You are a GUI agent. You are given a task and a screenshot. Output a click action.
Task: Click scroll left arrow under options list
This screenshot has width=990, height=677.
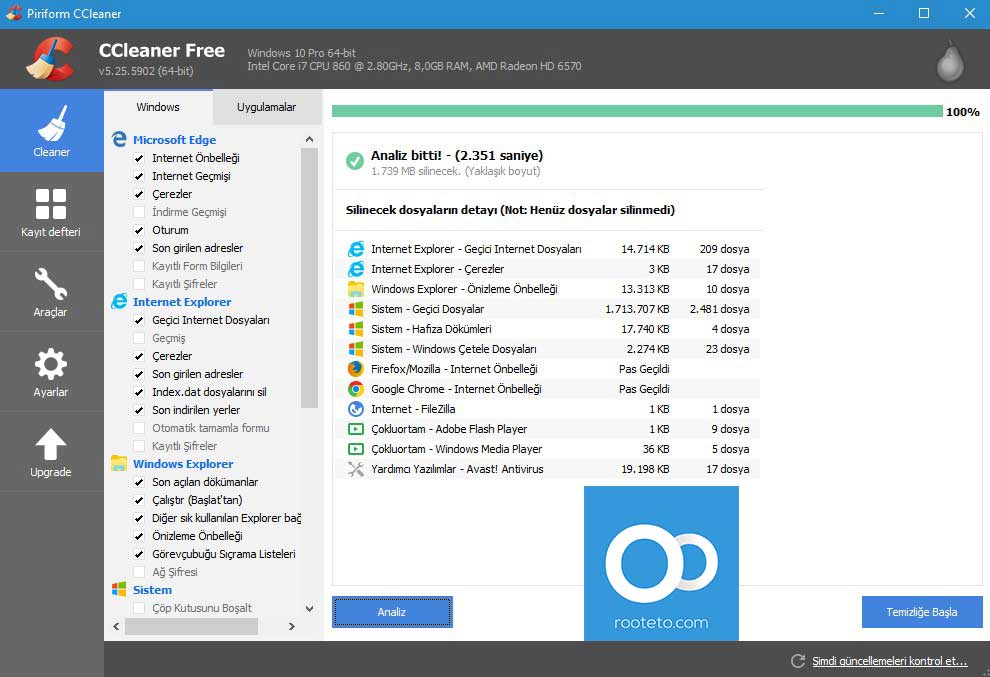116,626
